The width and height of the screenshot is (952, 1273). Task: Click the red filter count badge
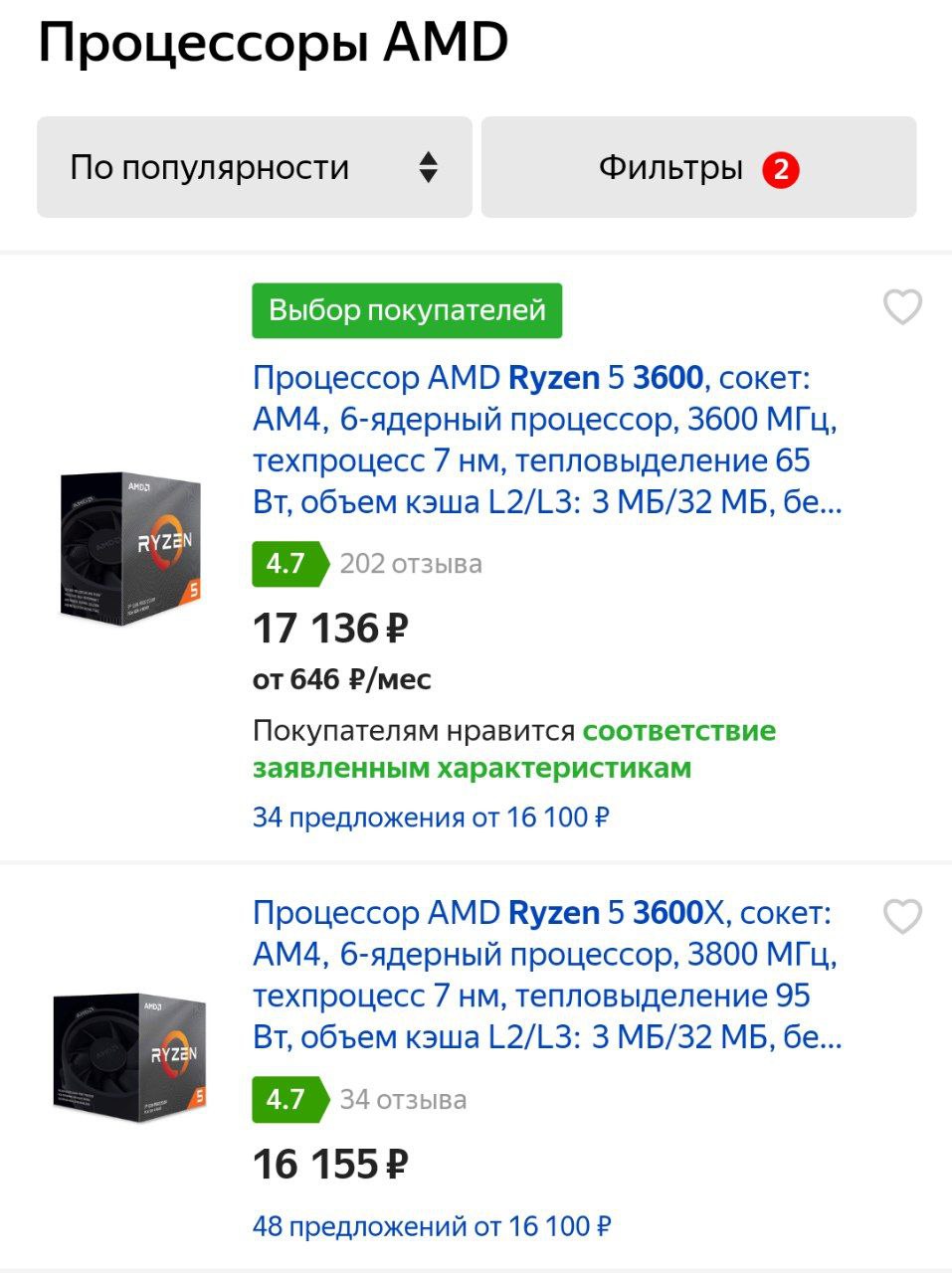pyautogui.click(x=781, y=169)
